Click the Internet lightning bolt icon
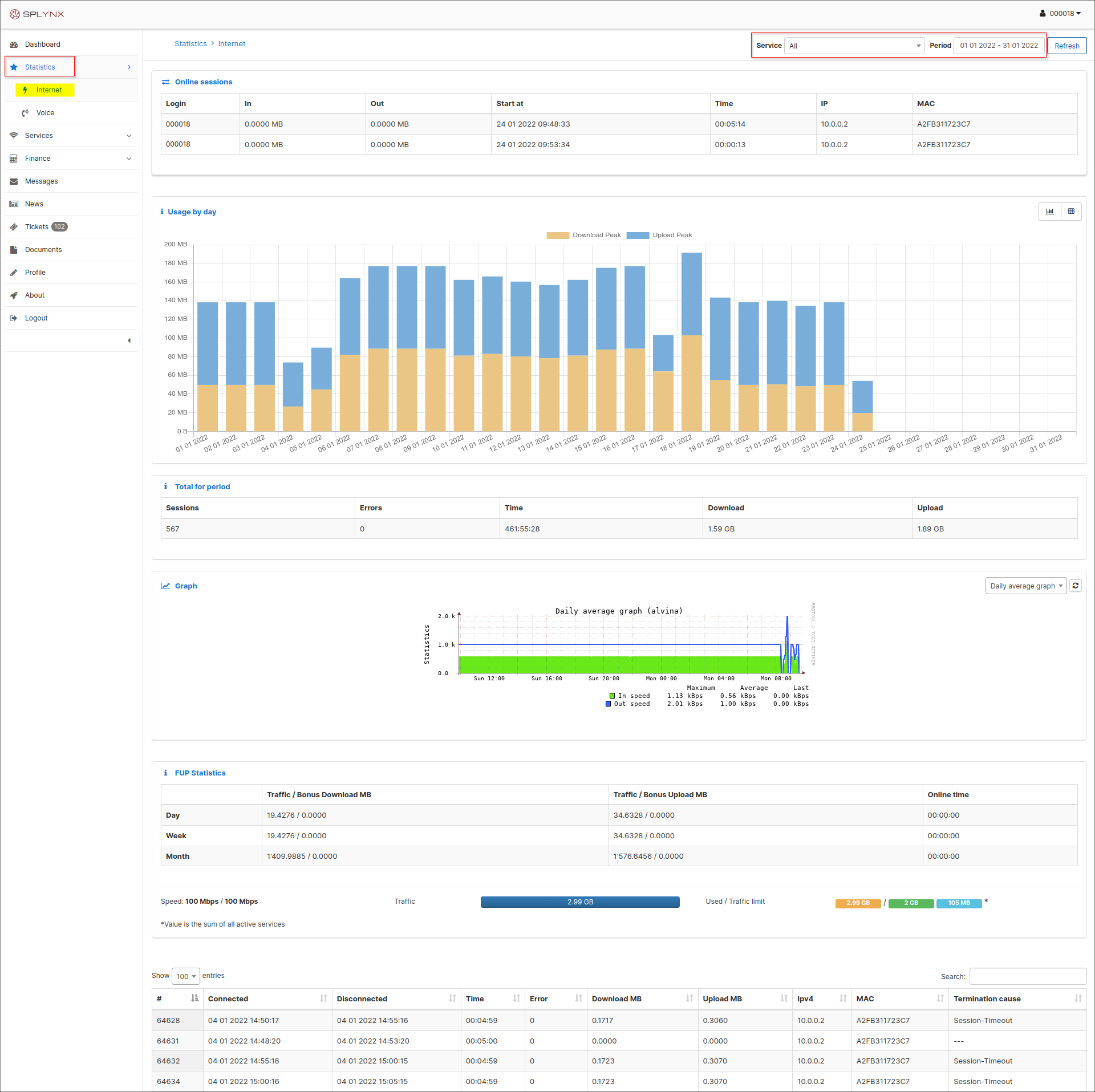This screenshot has width=1095, height=1092. tap(25, 90)
